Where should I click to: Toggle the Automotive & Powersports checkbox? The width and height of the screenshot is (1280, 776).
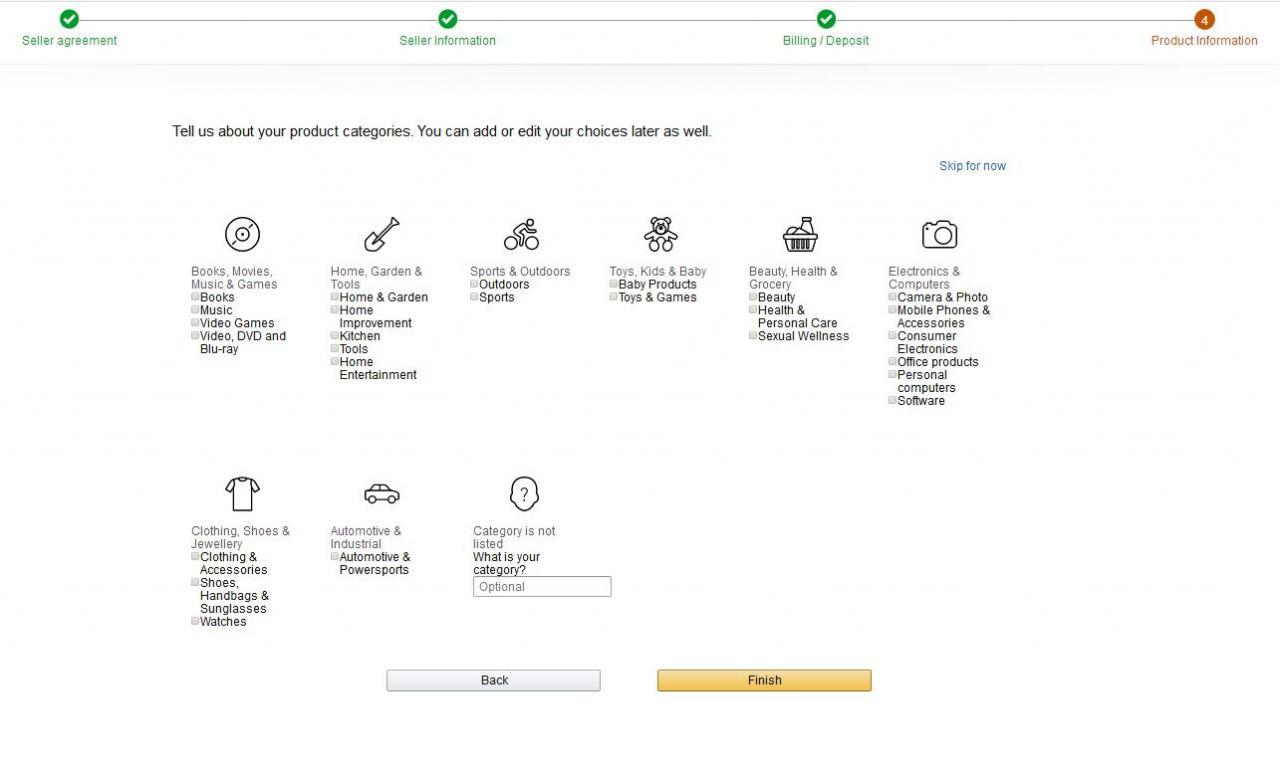click(x=335, y=557)
